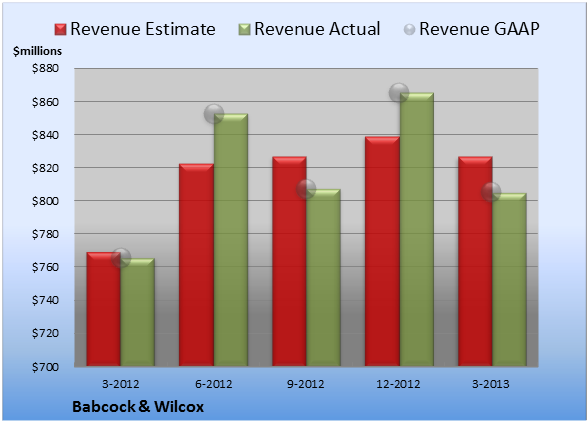Click the $700 axis value

45,366
